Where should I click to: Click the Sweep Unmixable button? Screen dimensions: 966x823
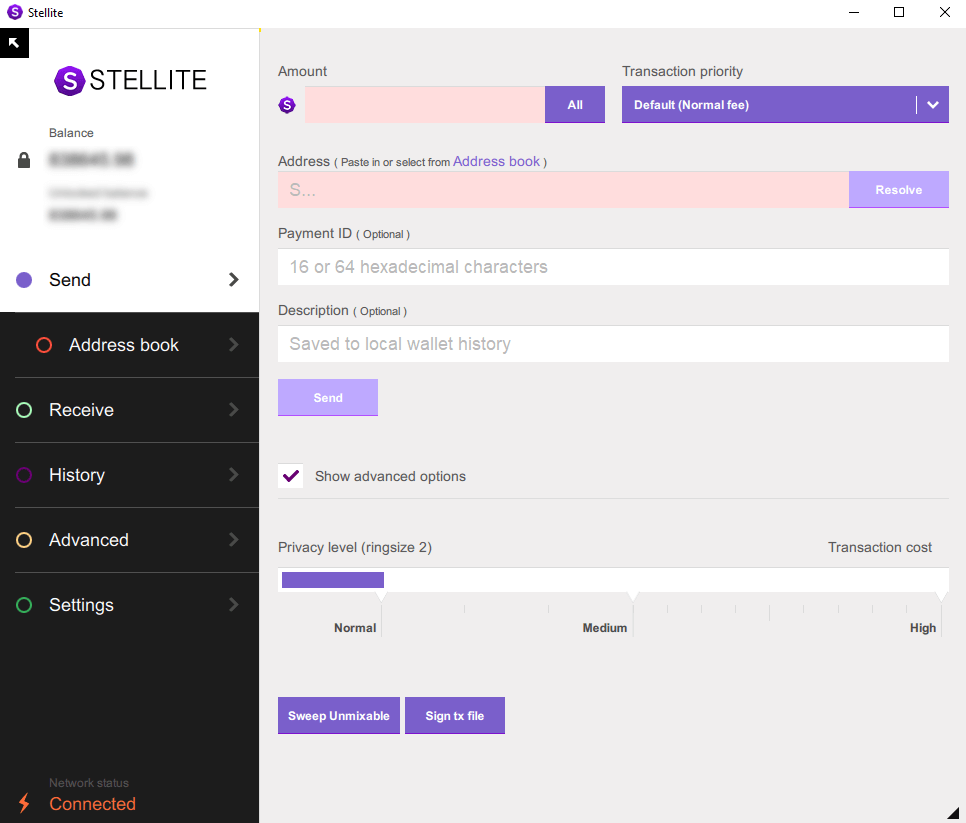click(x=338, y=715)
